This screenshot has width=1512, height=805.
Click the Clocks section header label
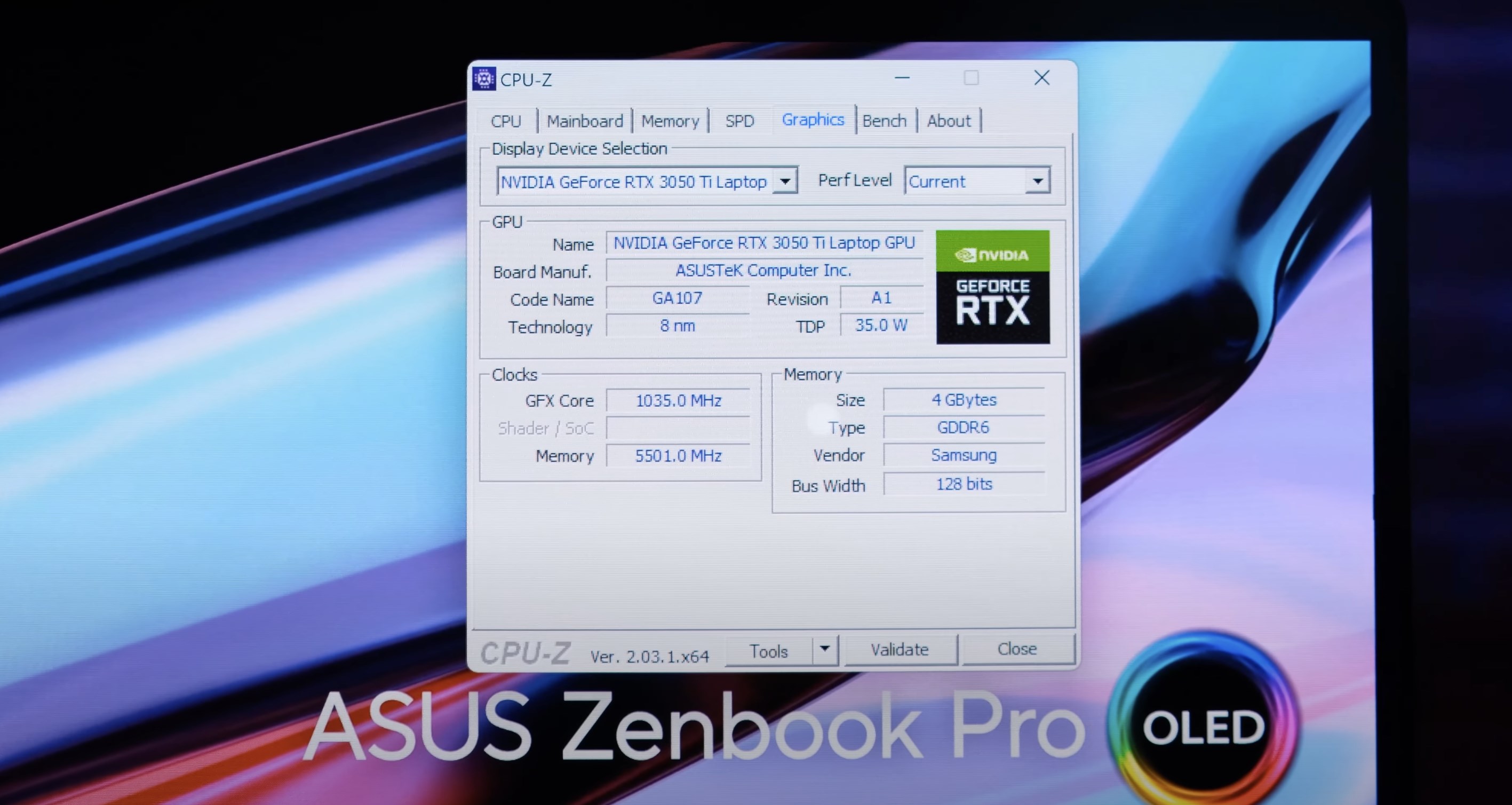516,373
